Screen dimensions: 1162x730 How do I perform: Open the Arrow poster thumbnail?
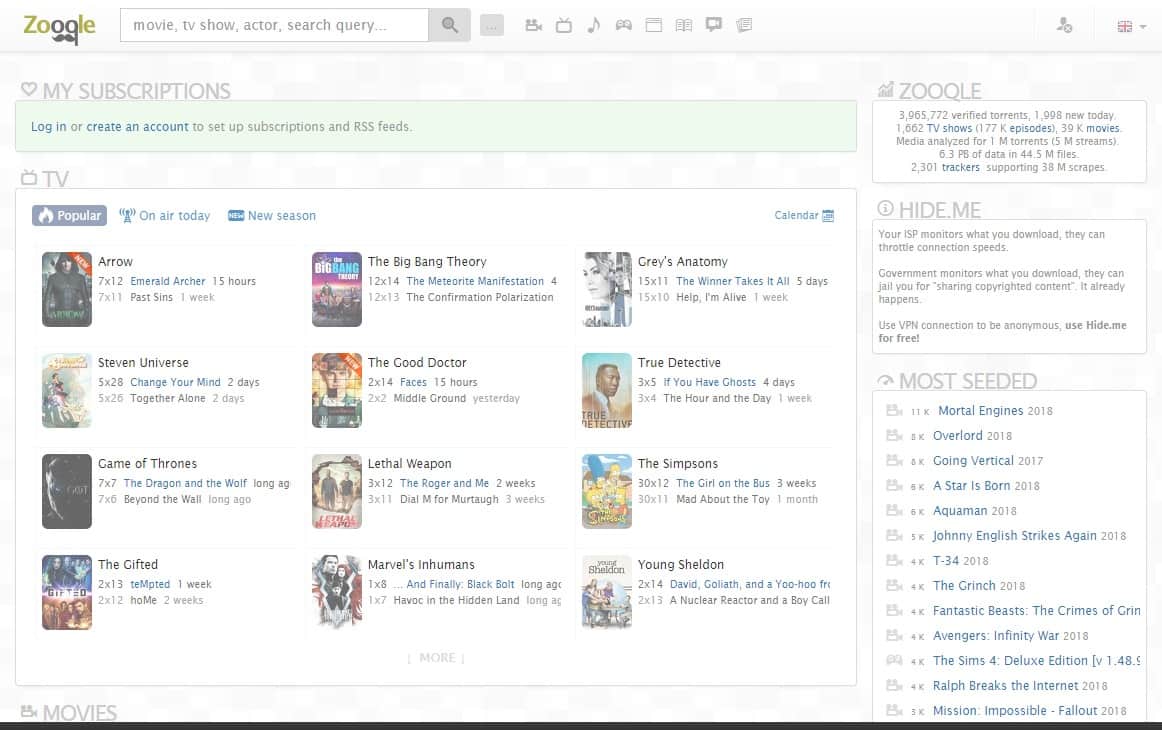coord(67,290)
